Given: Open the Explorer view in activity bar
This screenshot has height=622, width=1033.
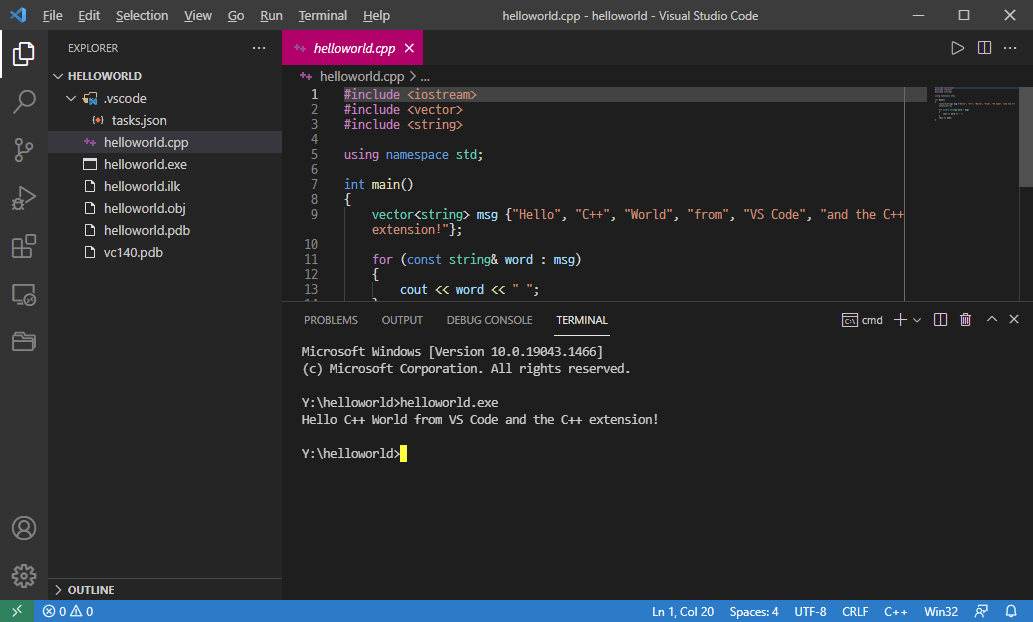Looking at the screenshot, I should tap(24, 54).
